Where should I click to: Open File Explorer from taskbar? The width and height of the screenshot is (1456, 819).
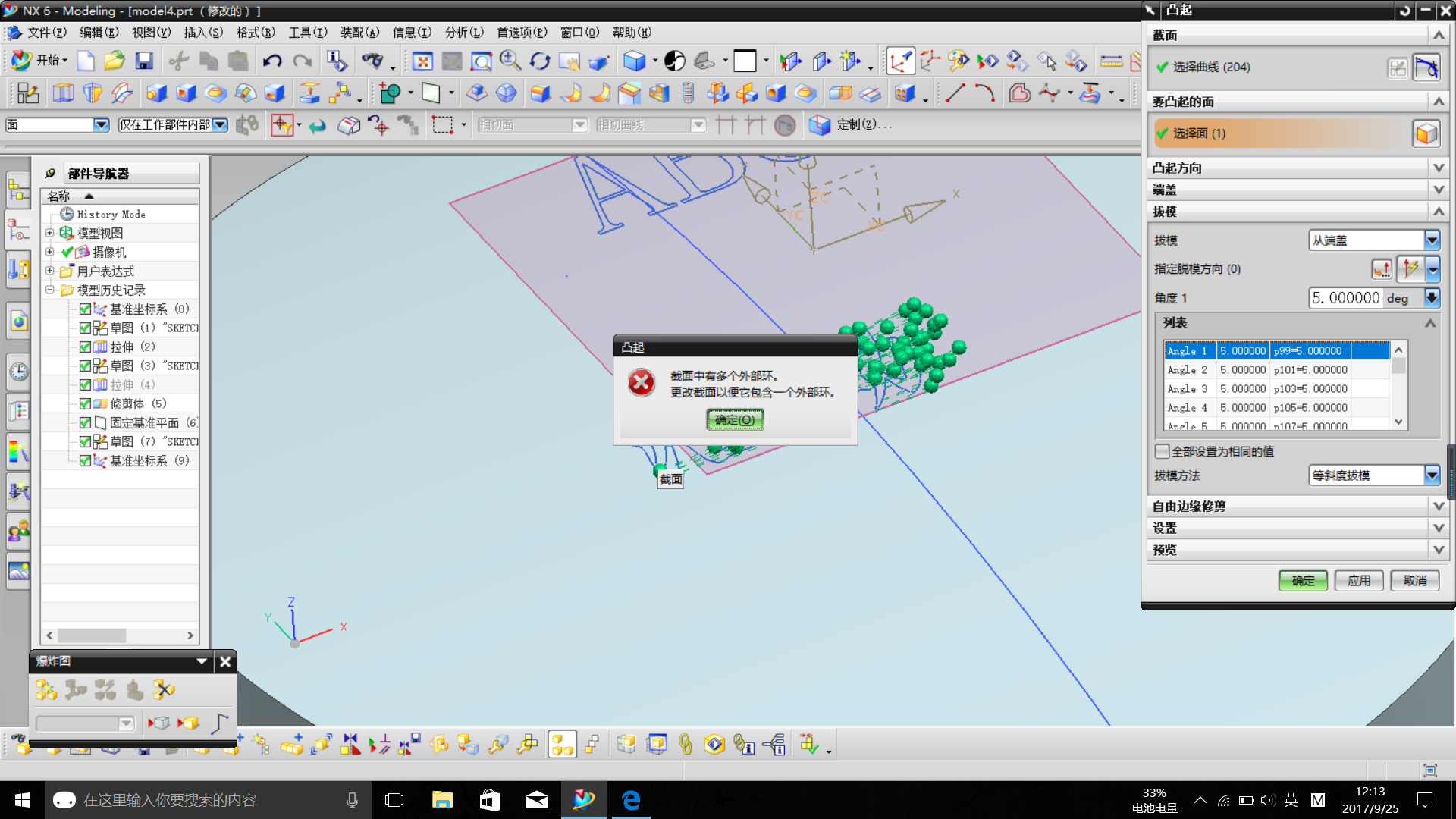pos(442,800)
